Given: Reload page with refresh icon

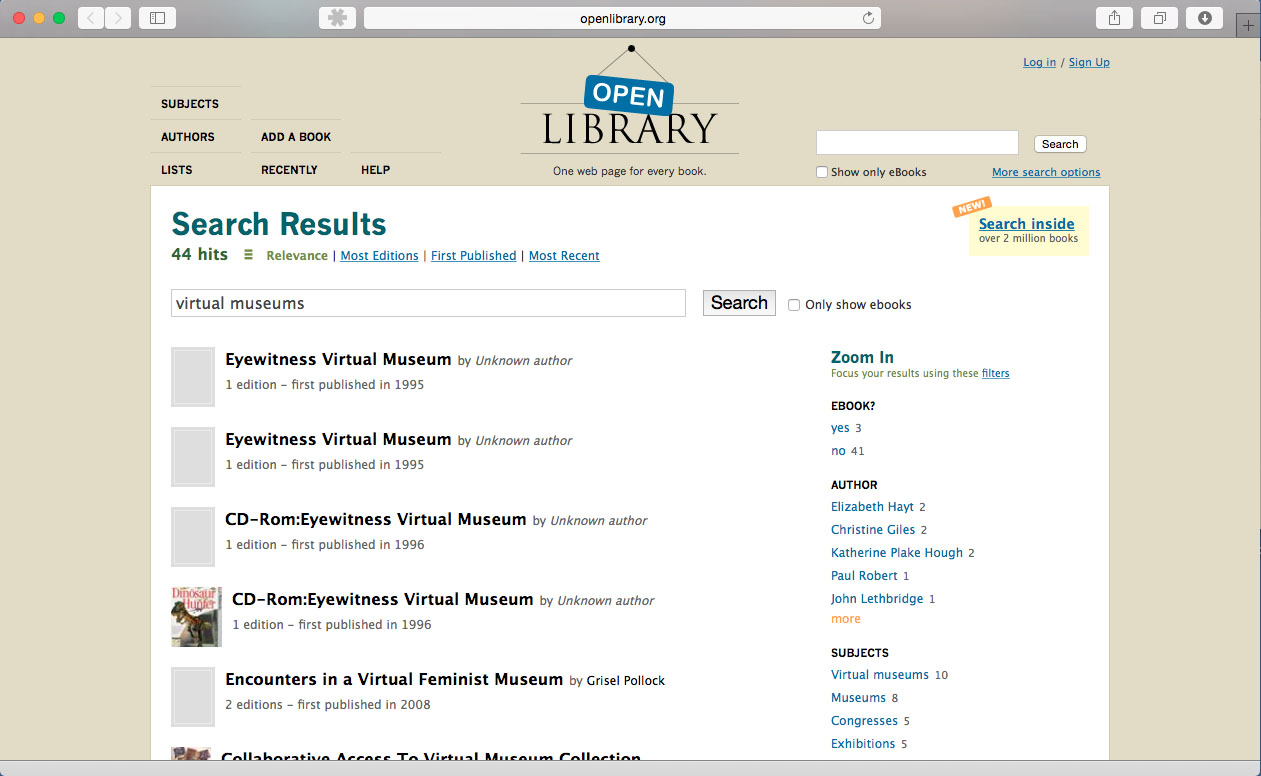Looking at the screenshot, I should [x=868, y=18].
